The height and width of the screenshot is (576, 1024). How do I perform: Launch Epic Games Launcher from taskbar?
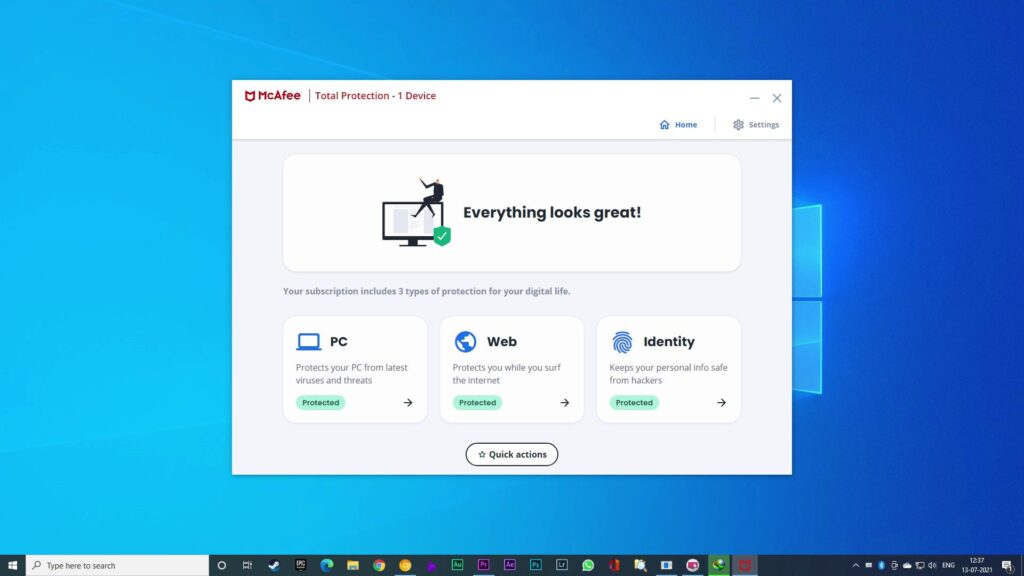tap(300, 566)
